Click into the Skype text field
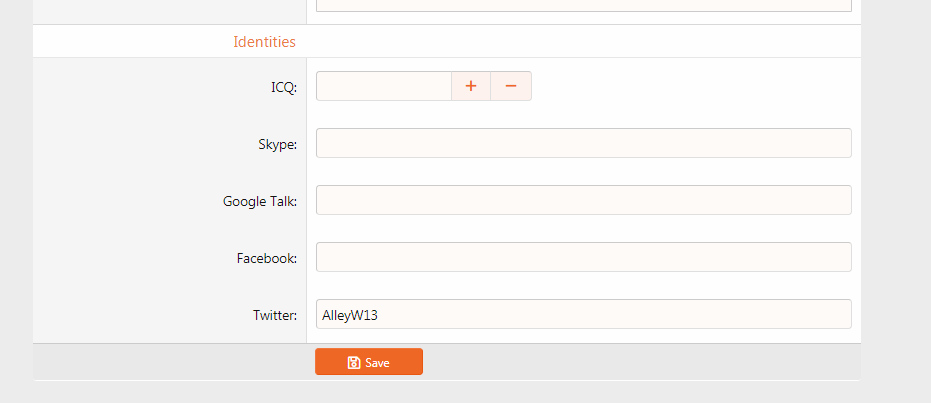 click(583, 143)
